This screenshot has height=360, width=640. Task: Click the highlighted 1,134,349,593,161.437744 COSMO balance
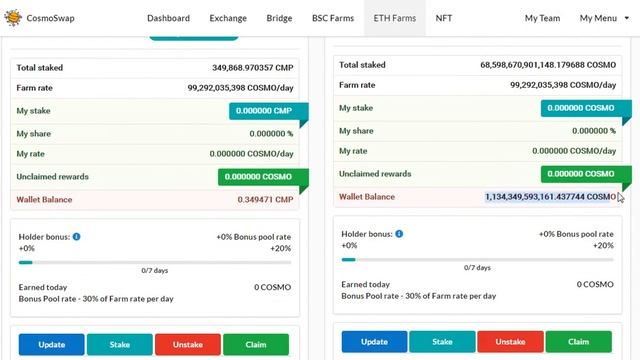[x=550, y=197]
